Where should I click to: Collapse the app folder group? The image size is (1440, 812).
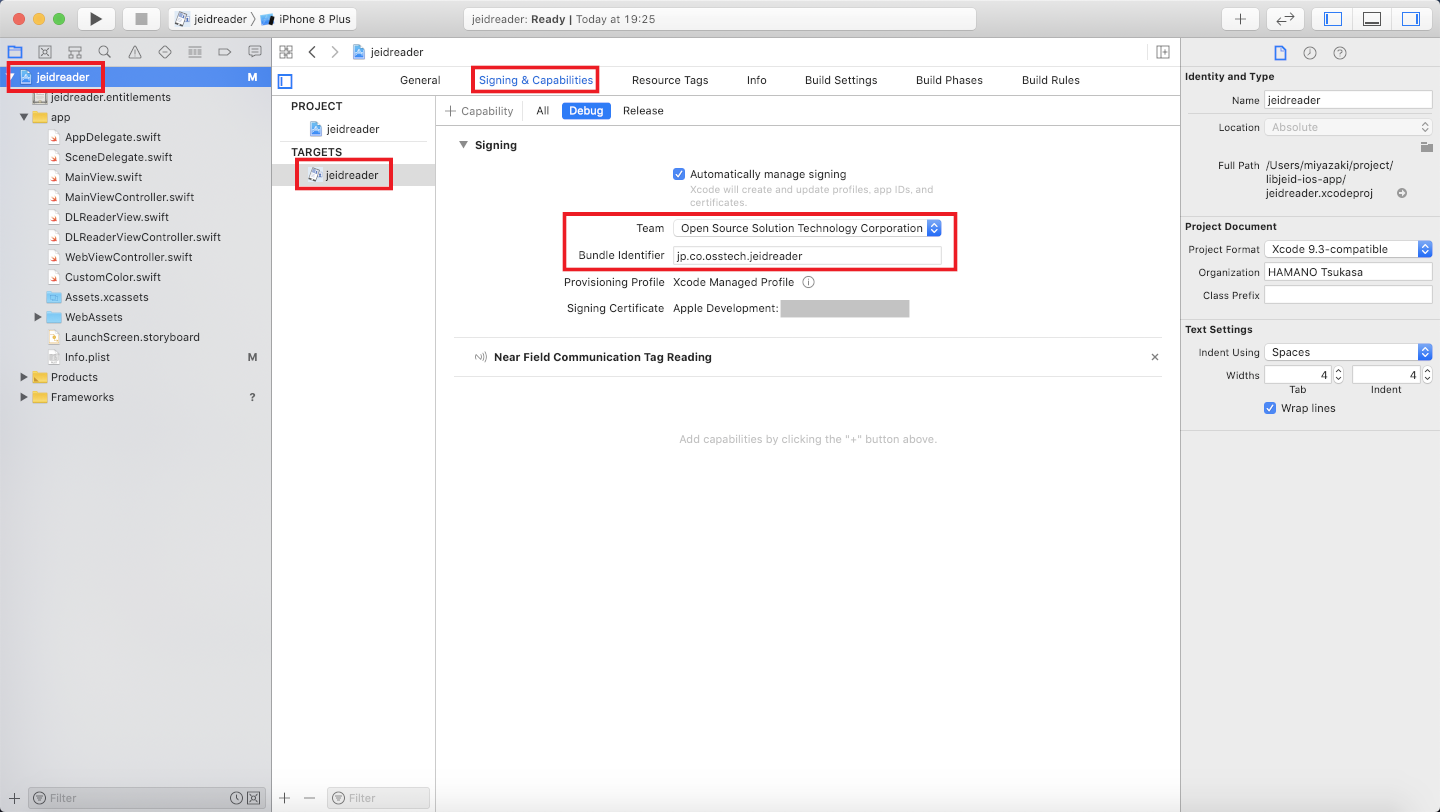point(24,117)
